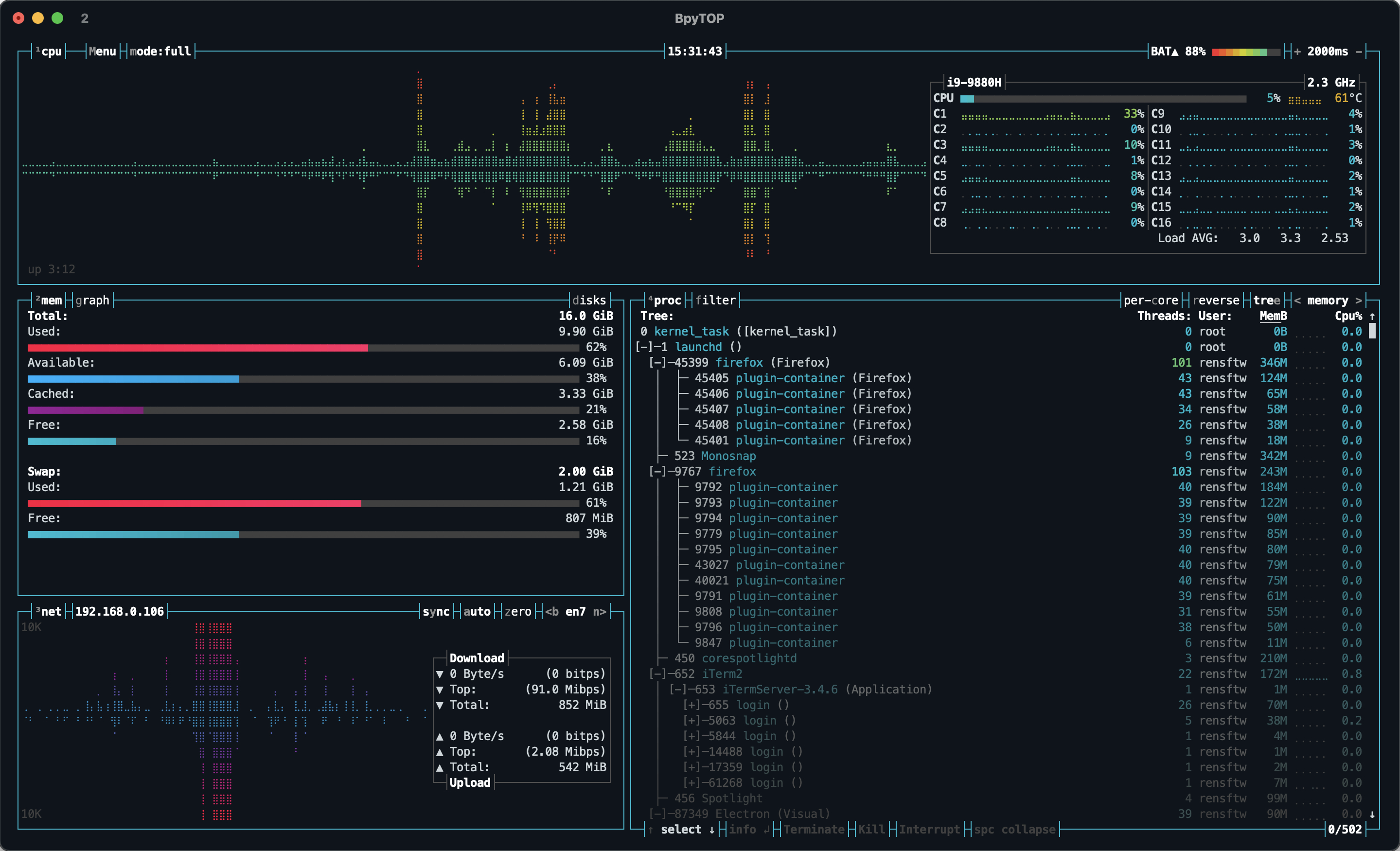The image size is (1400, 851).
Task: Click the plus to increase update interval
Action: tap(1297, 52)
